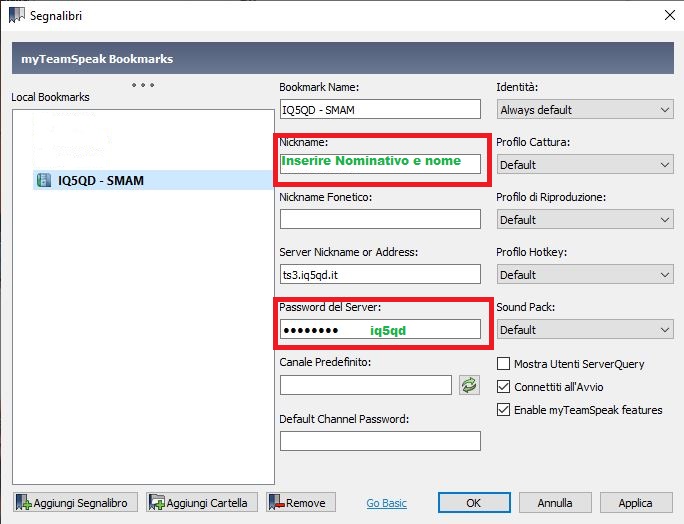Enable Mostra Utenti ServerQuery checkbox

(503, 364)
